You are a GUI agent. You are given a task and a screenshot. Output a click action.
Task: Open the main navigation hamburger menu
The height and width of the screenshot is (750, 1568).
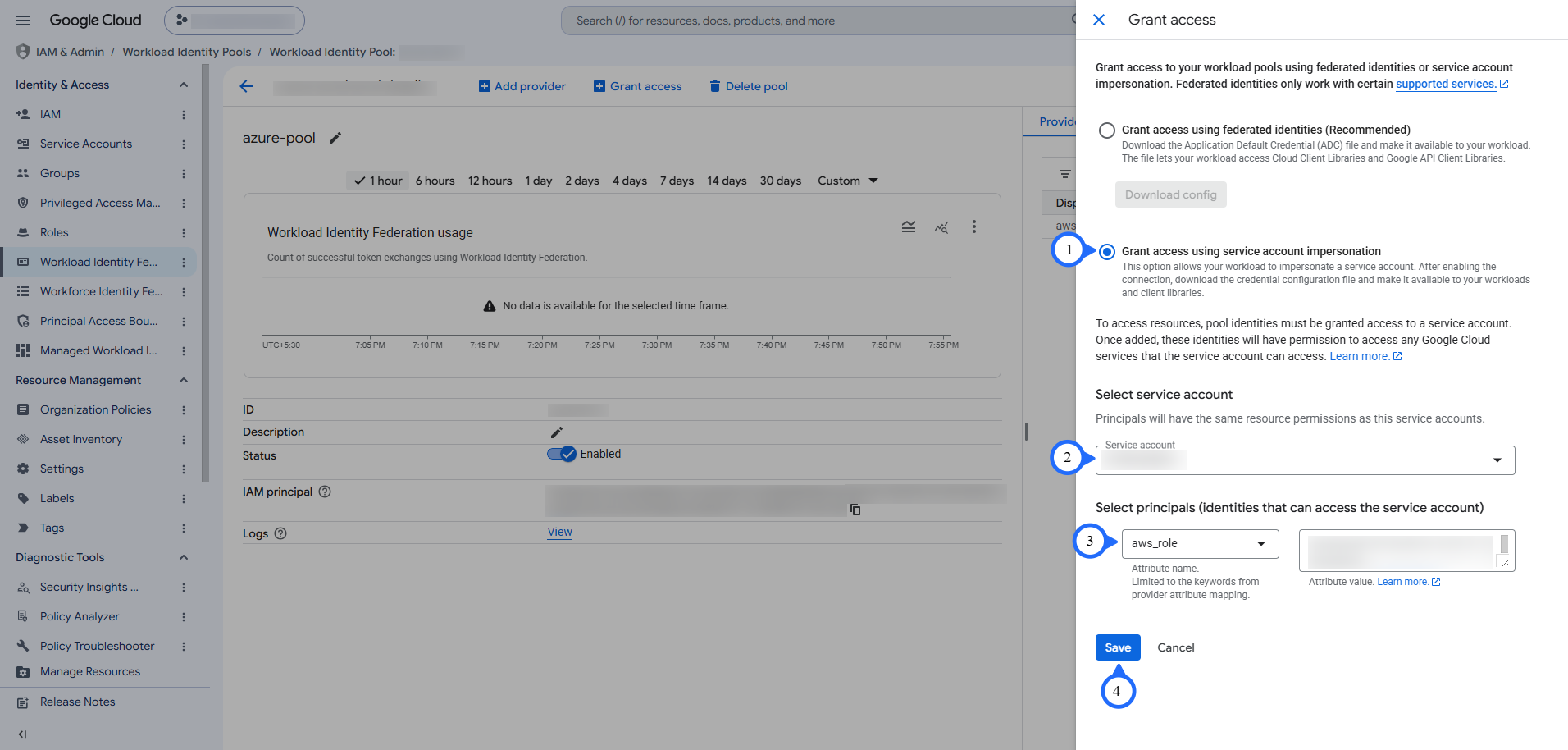[x=23, y=21]
